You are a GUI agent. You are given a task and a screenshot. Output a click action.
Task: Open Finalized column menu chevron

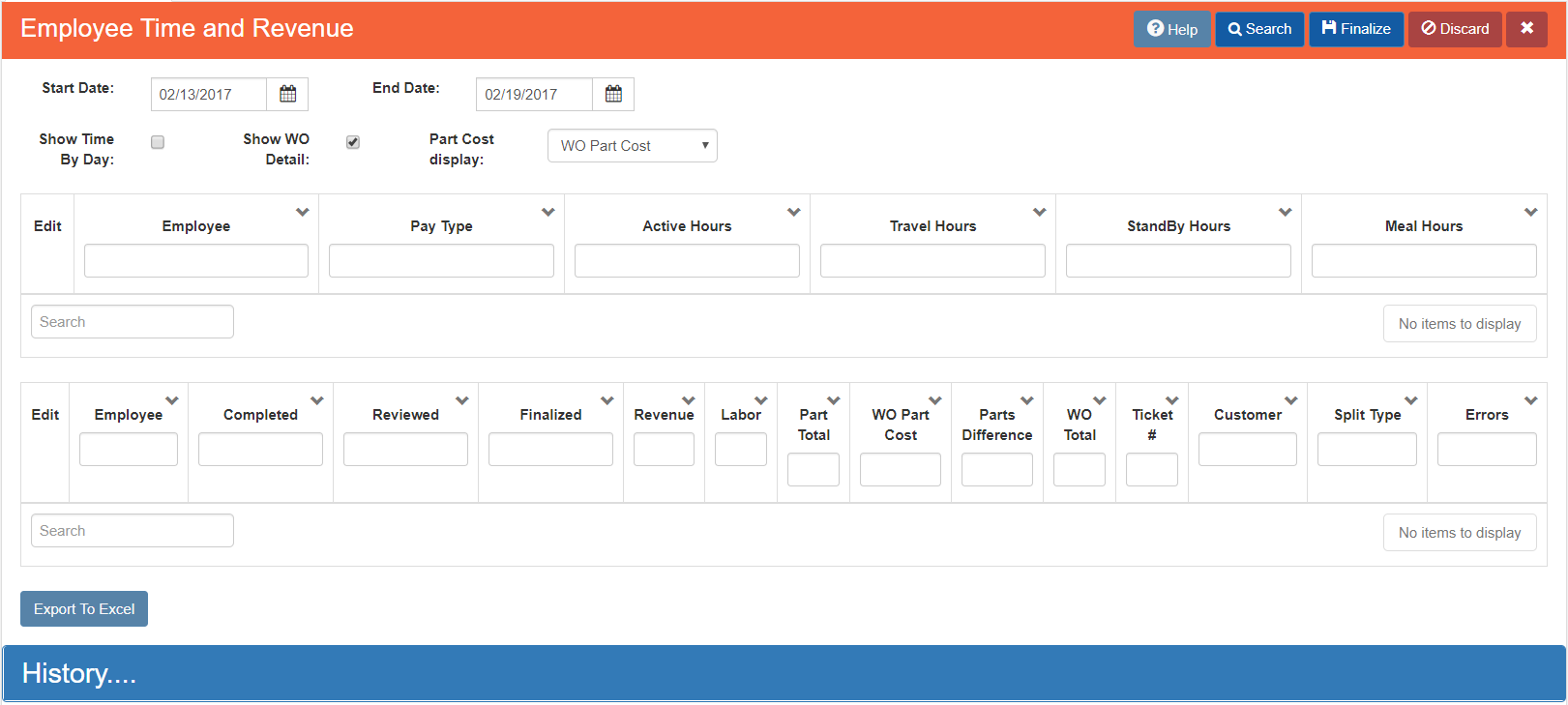pyautogui.click(x=607, y=400)
